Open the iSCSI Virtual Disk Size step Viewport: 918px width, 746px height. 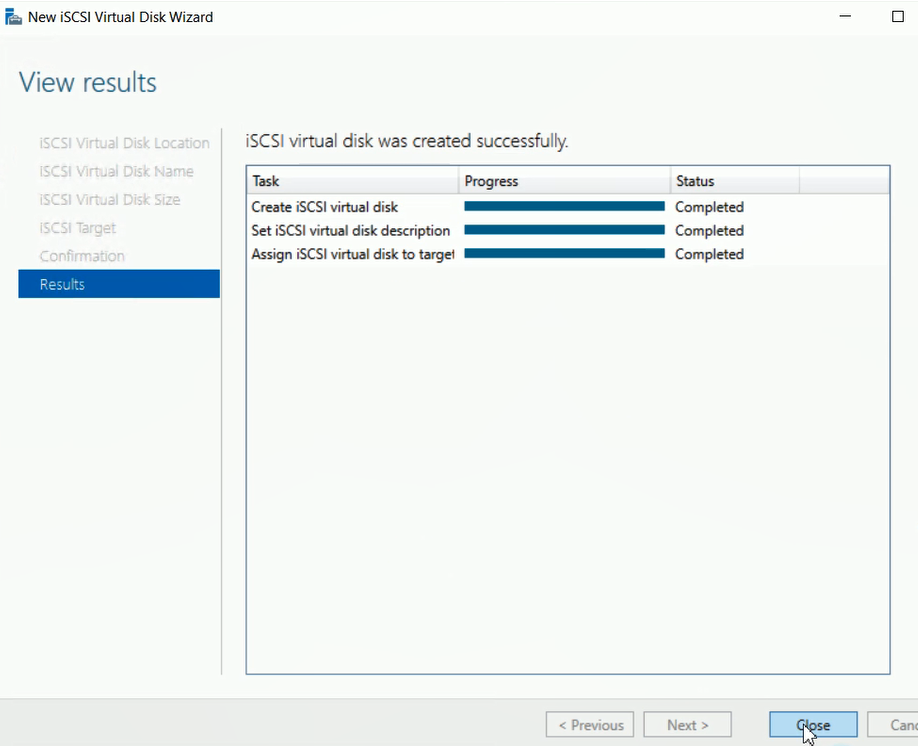(110, 200)
